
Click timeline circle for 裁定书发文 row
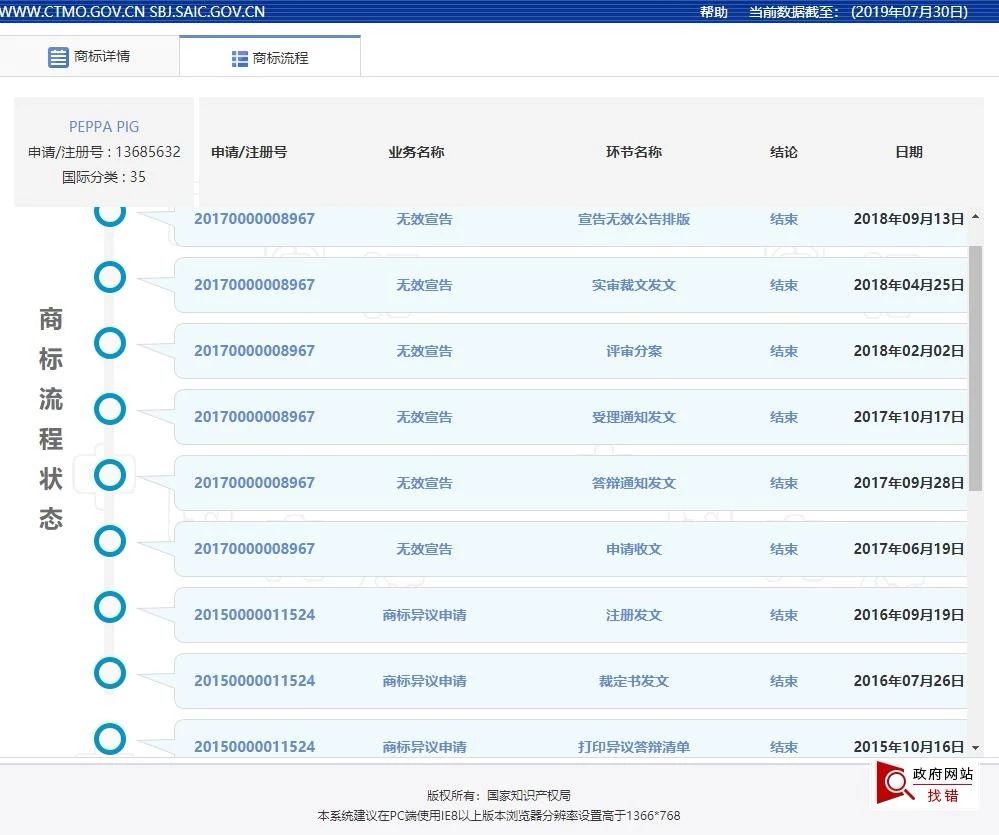point(110,673)
